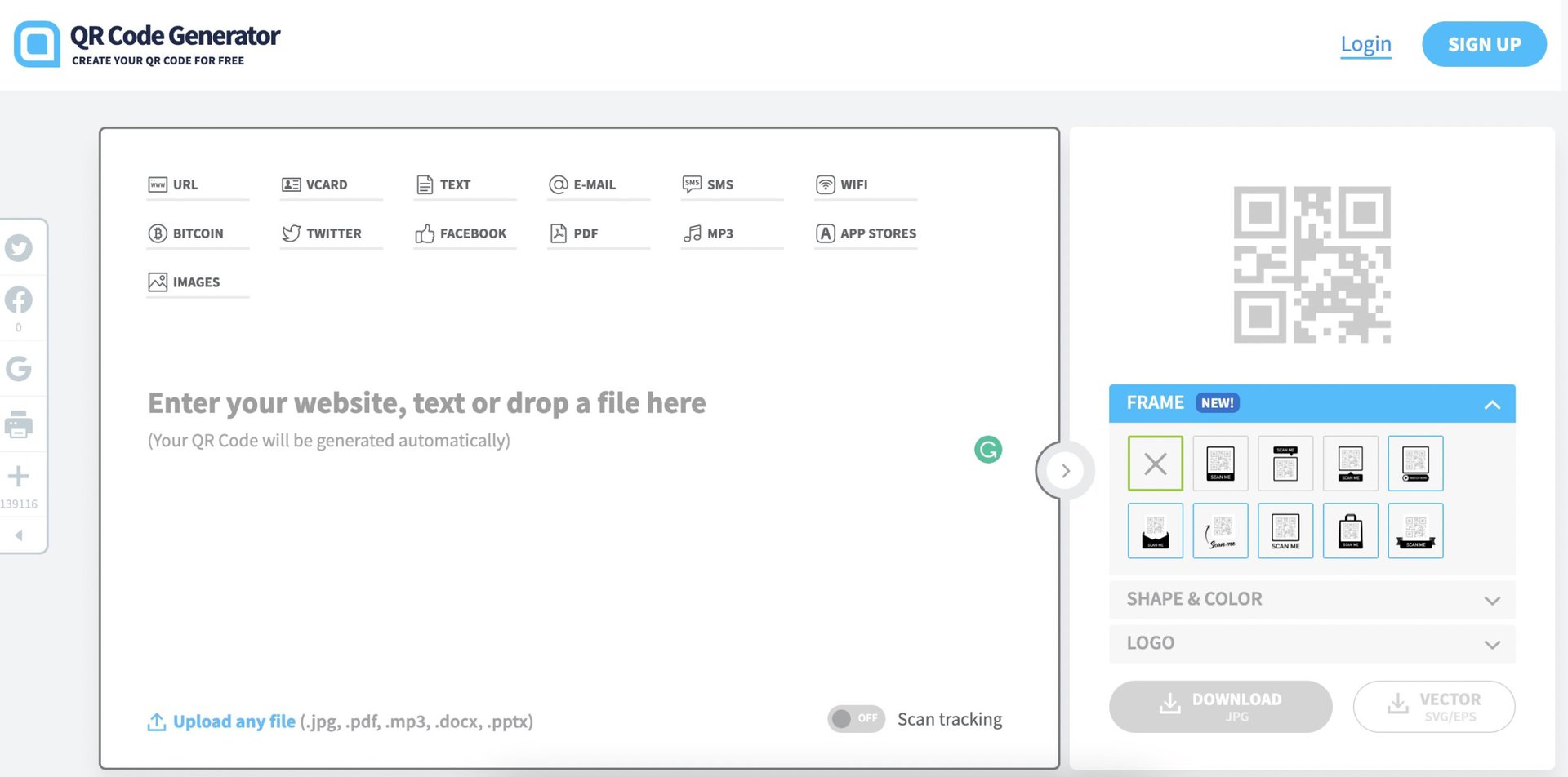Switch to the VCARD tab
1568x777 pixels.
coord(331,185)
